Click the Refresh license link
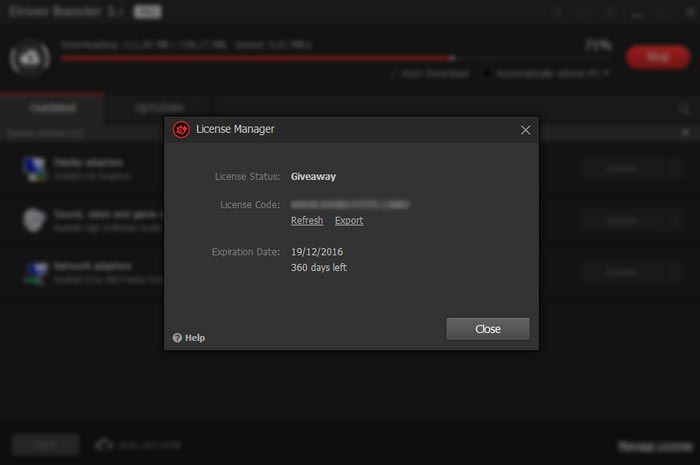The height and width of the screenshot is (465, 700). (x=306, y=220)
